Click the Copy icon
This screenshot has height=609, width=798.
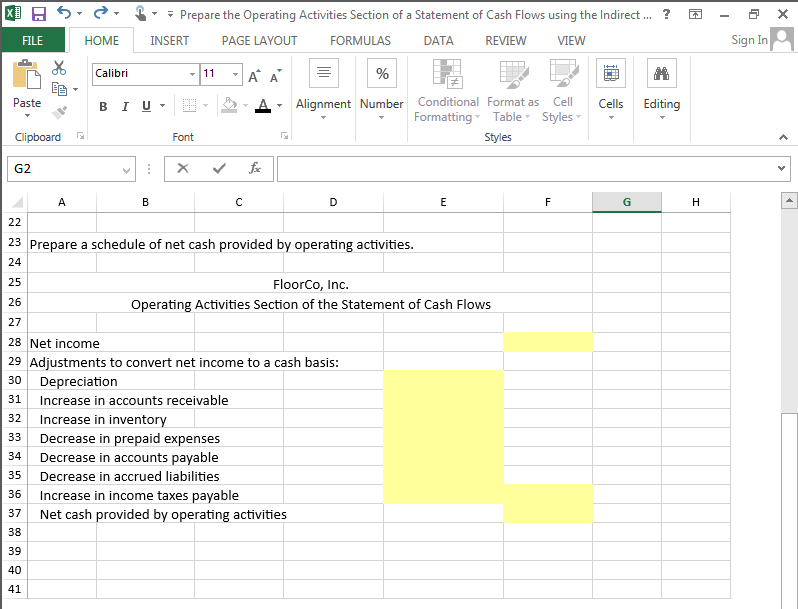tap(60, 89)
